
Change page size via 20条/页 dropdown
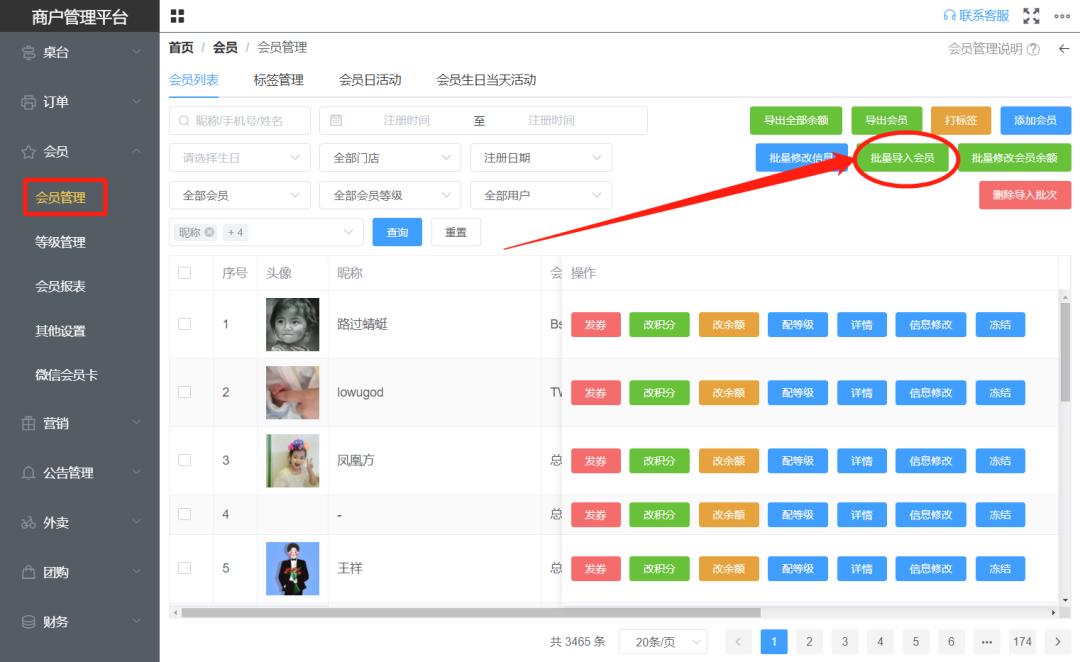coord(663,641)
